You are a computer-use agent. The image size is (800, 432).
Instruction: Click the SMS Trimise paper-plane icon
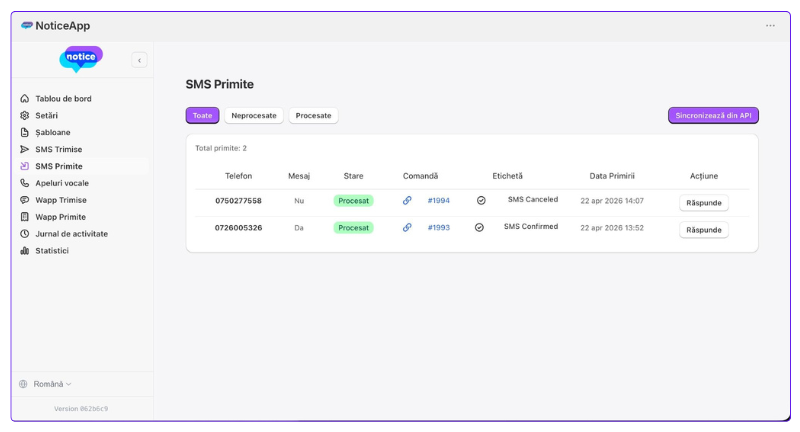[x=24, y=149]
